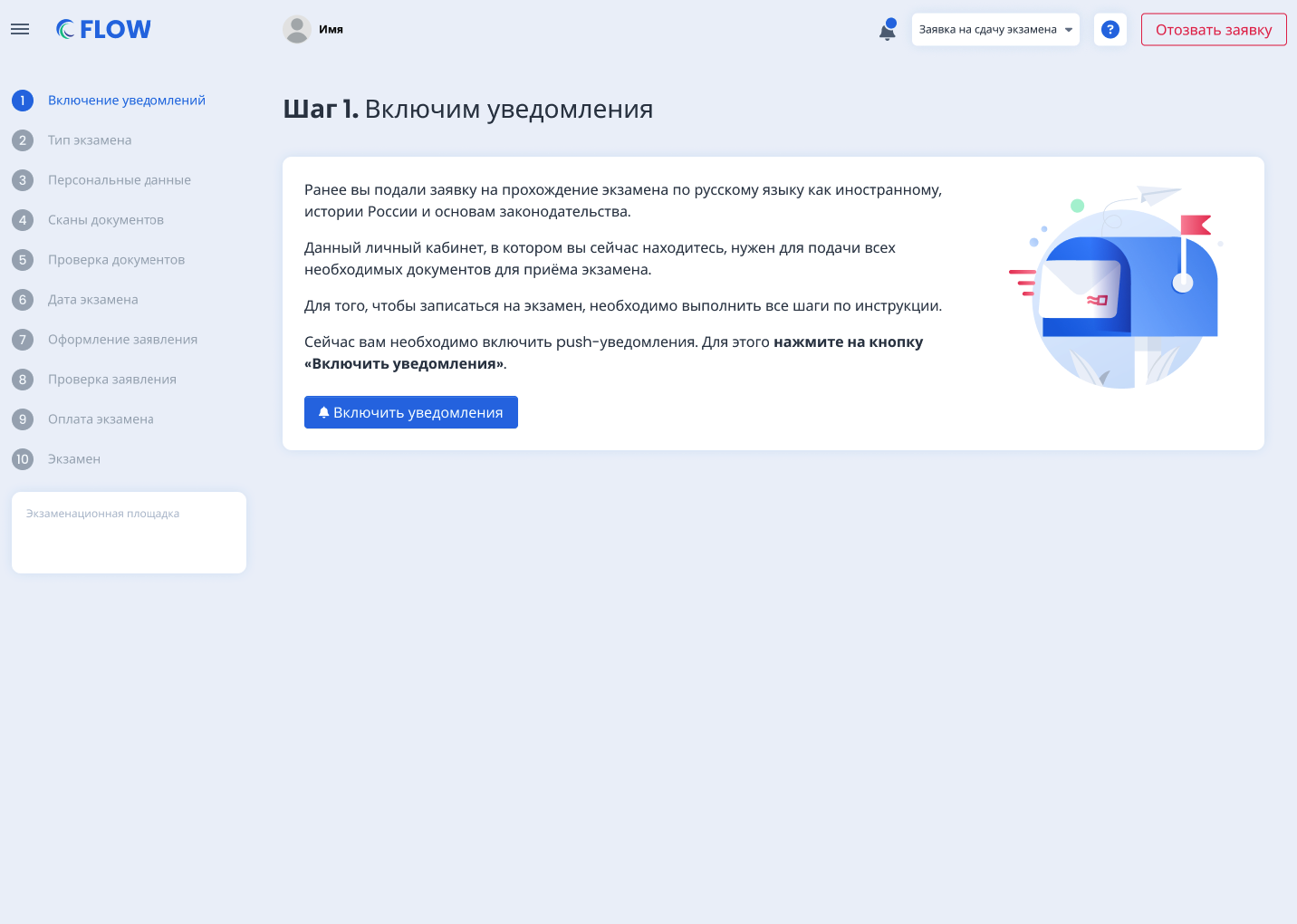Select 'Оплата экзамена' in sidebar
The image size is (1297, 924).
(101, 419)
